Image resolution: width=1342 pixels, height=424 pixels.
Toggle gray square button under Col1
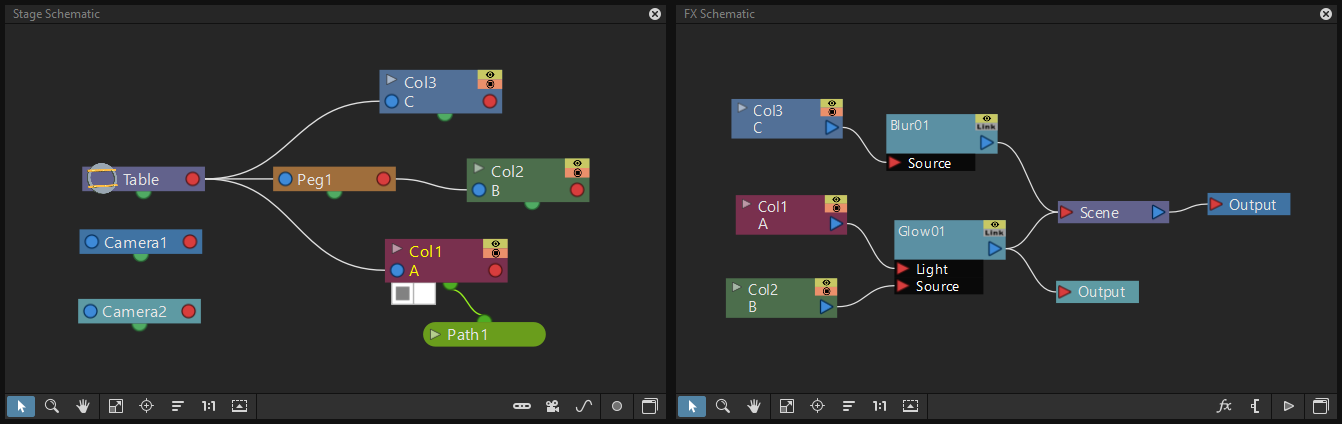pyautogui.click(x=402, y=294)
